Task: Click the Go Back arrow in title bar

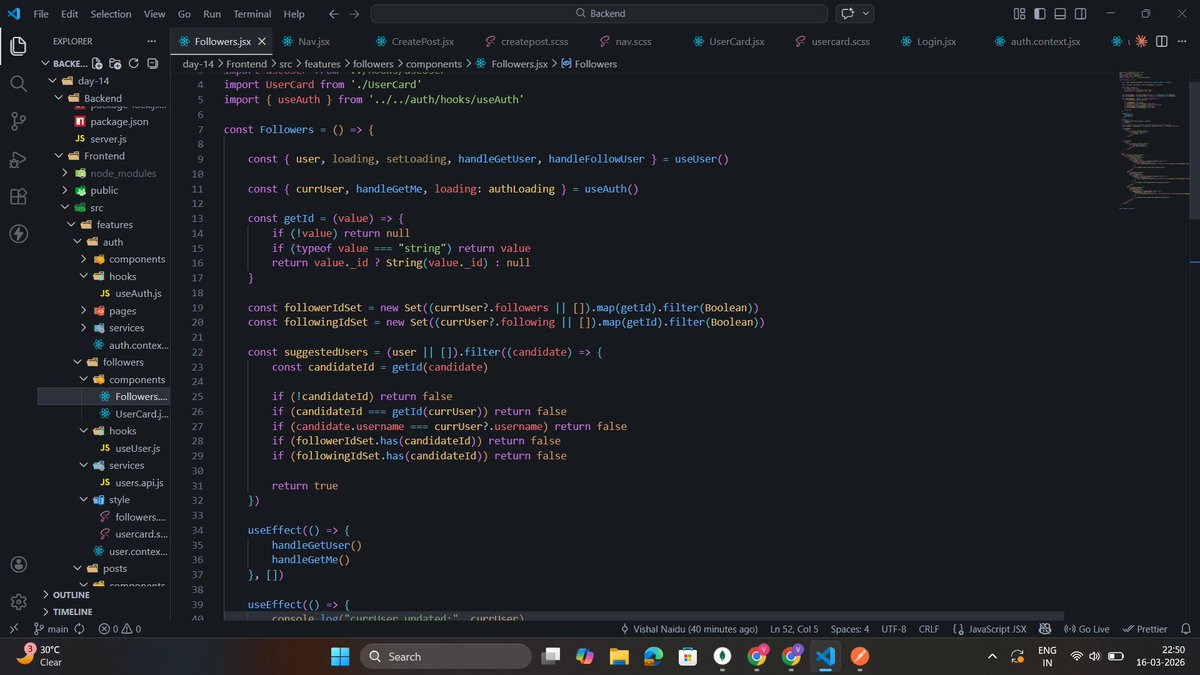Action: (333, 14)
